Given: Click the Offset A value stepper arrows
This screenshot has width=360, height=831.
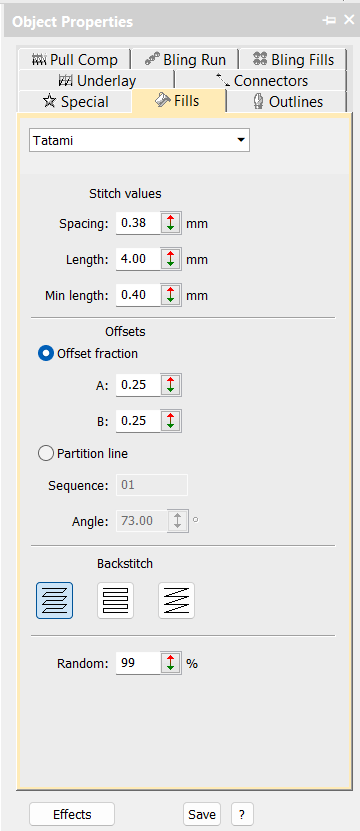Looking at the screenshot, I should (x=170, y=385).
